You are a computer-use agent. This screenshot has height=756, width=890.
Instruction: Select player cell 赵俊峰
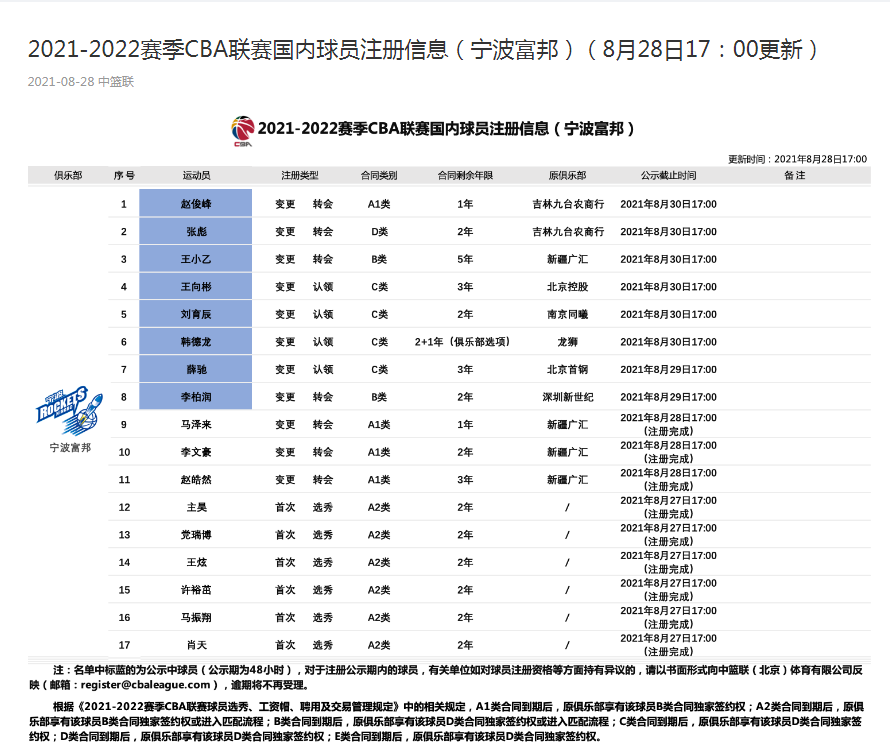pyautogui.click(x=196, y=203)
